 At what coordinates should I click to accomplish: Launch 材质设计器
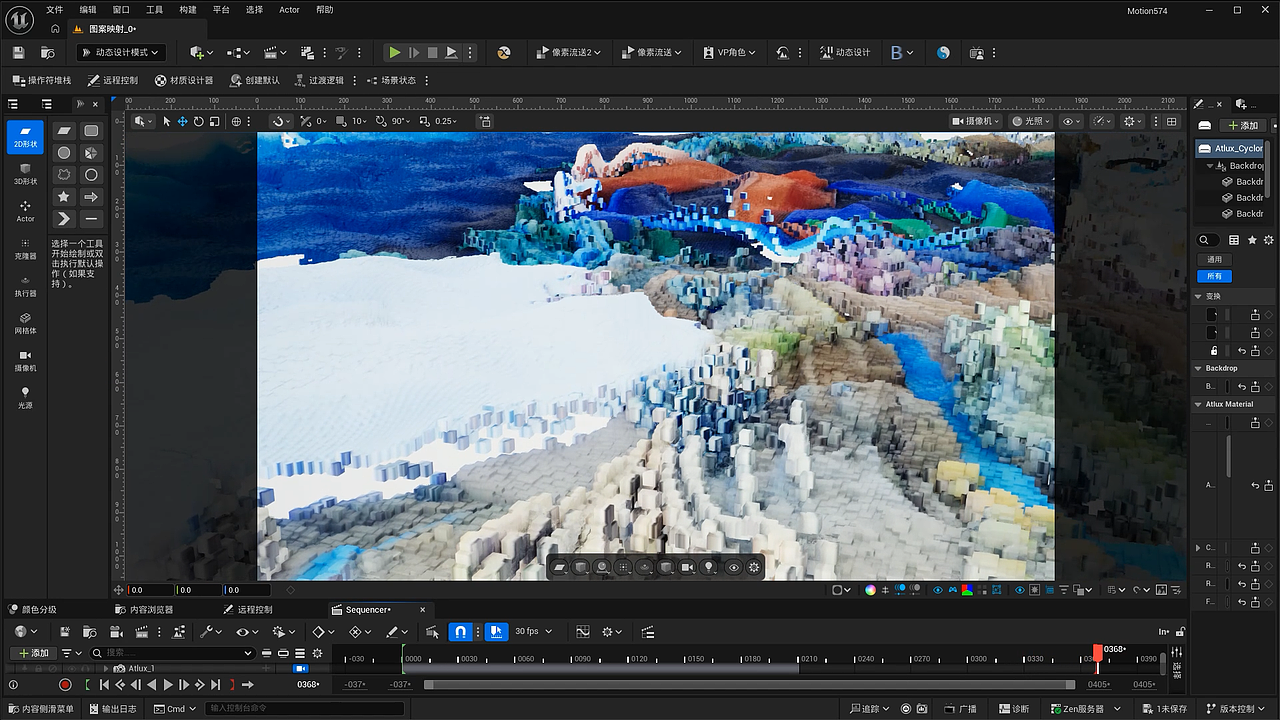(184, 80)
